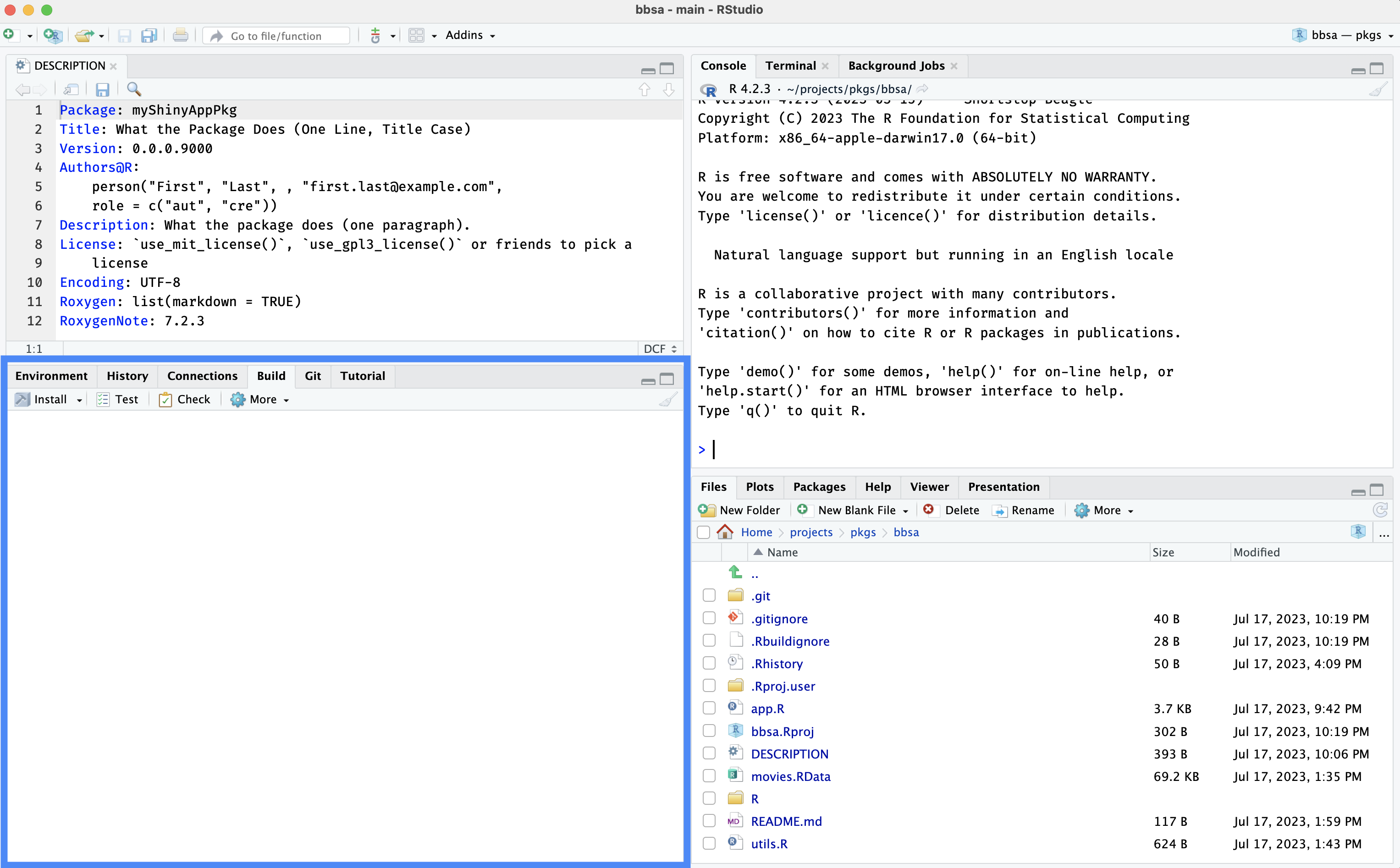
Task: Click the workspace panes grid icon
Action: click(x=416, y=36)
